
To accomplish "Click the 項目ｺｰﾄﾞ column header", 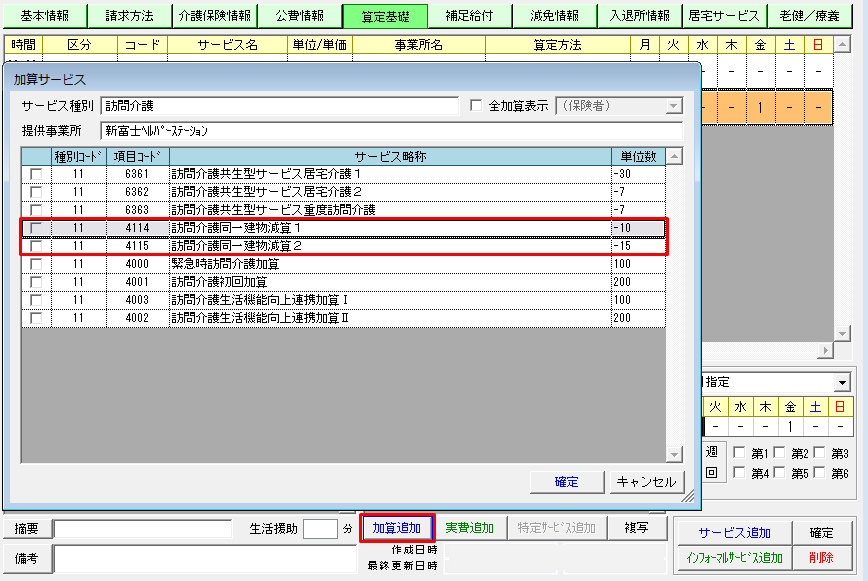I will (137, 157).
